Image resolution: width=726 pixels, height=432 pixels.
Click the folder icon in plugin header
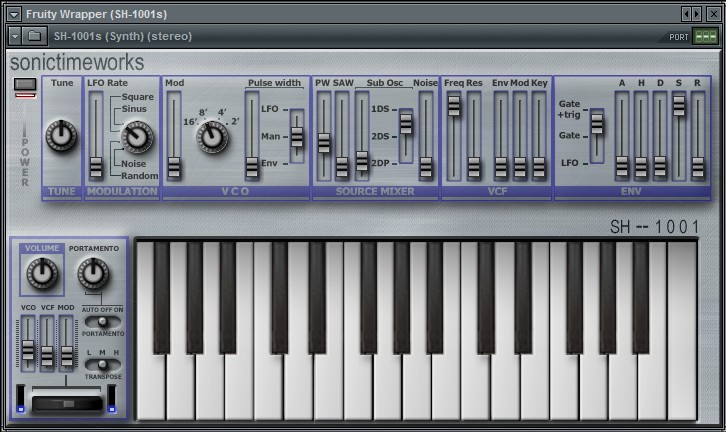click(35, 36)
